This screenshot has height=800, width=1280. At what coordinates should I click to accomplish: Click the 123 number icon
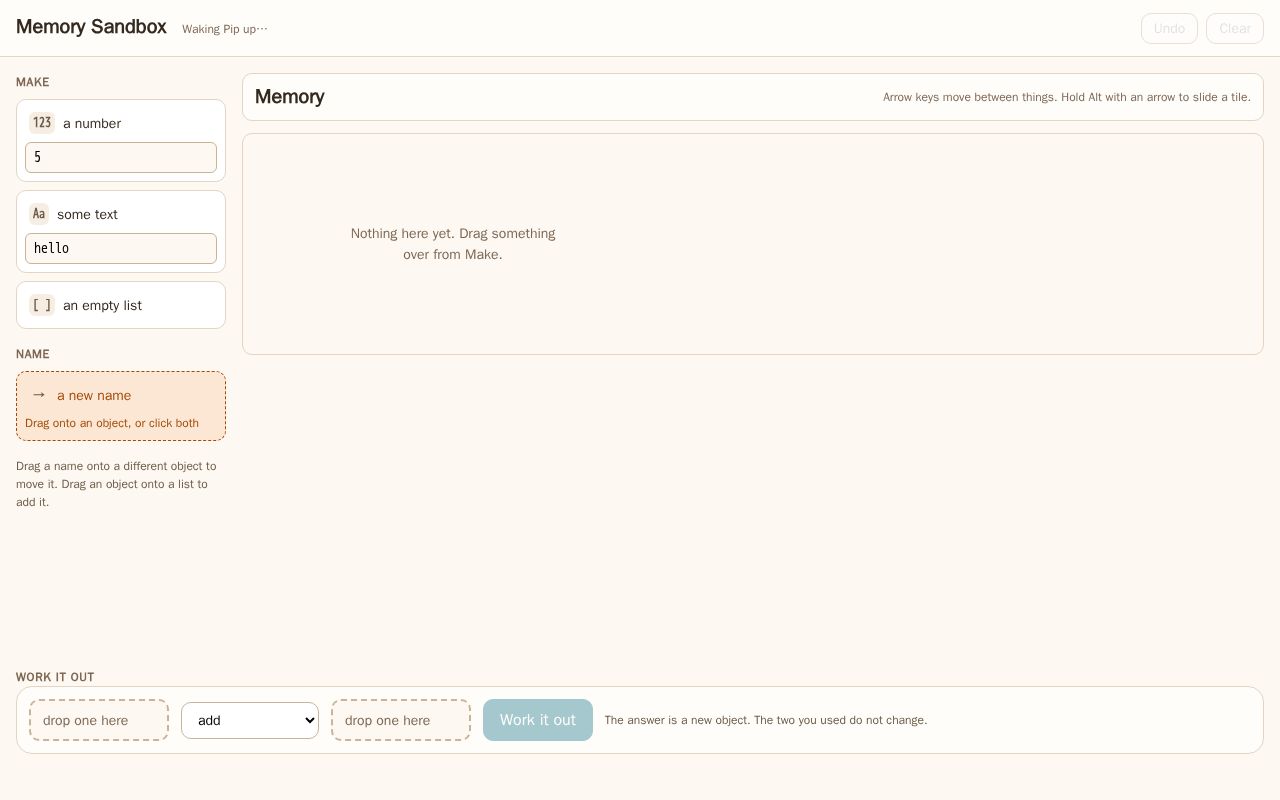click(x=42, y=123)
